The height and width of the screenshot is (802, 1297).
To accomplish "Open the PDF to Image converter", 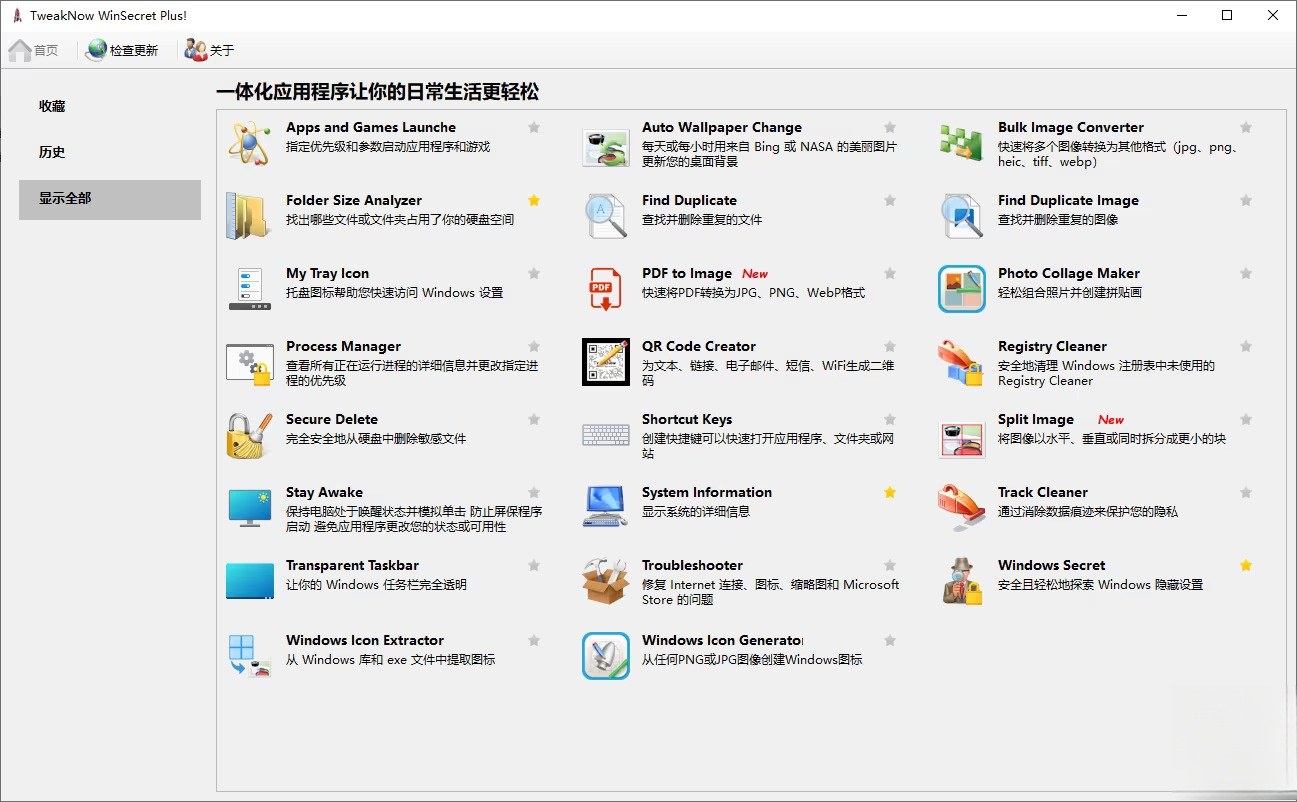I will 690,273.
